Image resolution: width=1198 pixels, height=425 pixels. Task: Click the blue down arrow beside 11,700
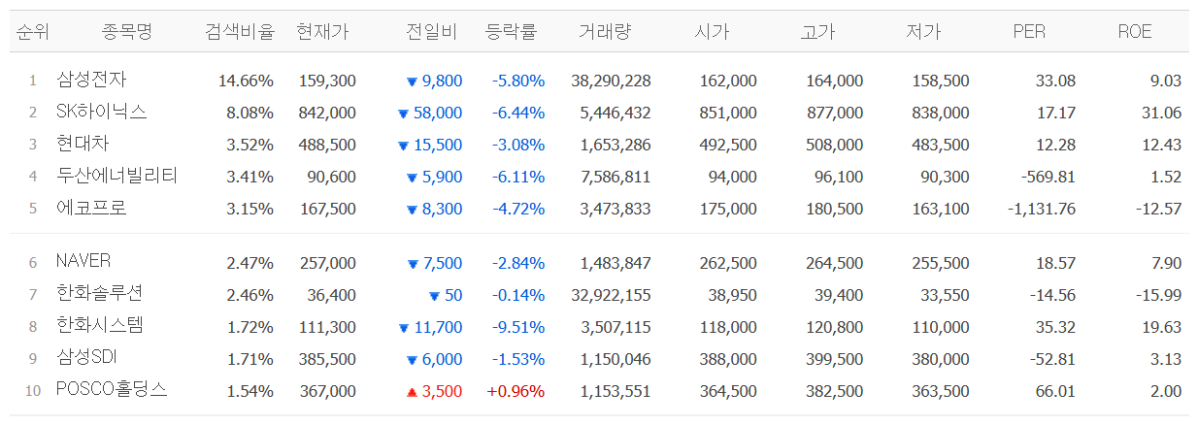tap(403, 328)
